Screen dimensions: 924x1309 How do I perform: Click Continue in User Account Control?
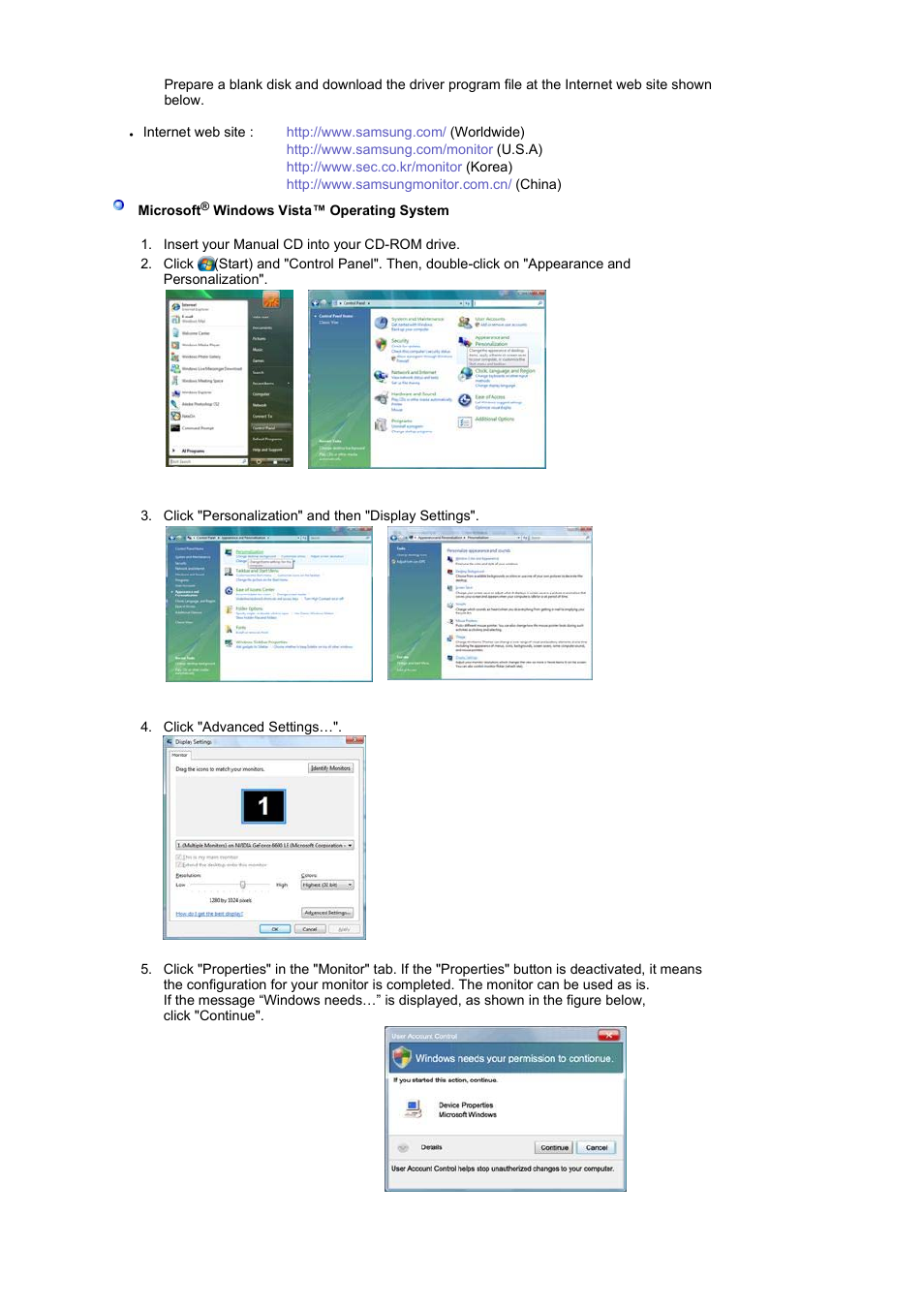click(554, 1147)
